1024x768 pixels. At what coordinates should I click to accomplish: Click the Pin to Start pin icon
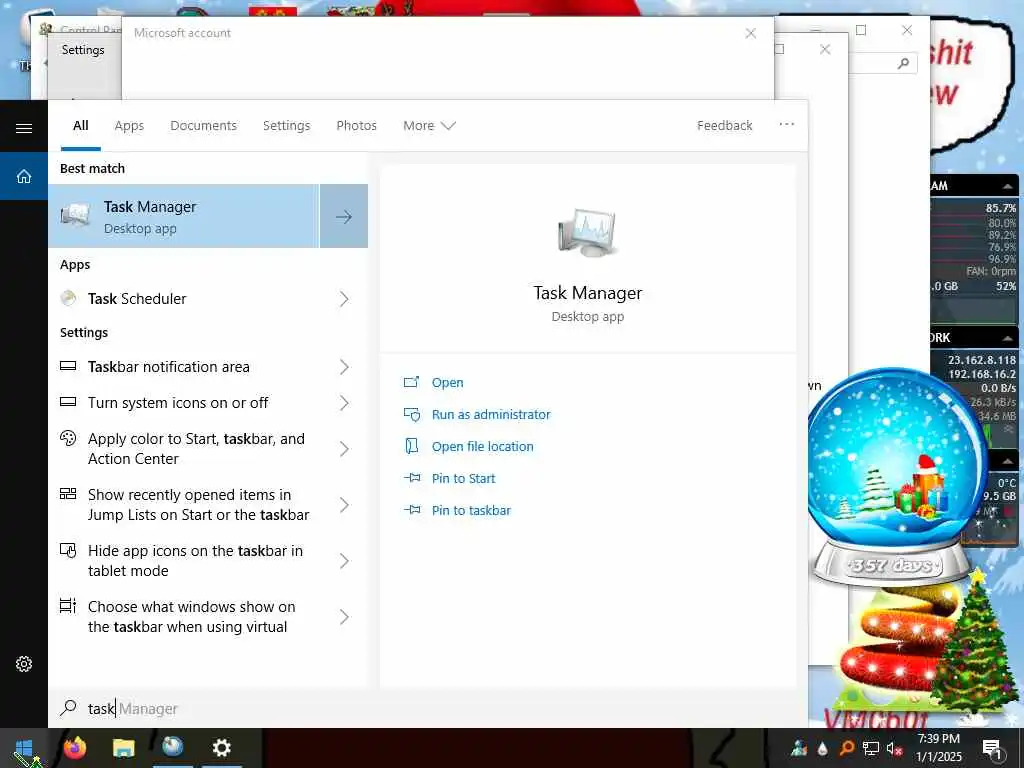point(411,478)
